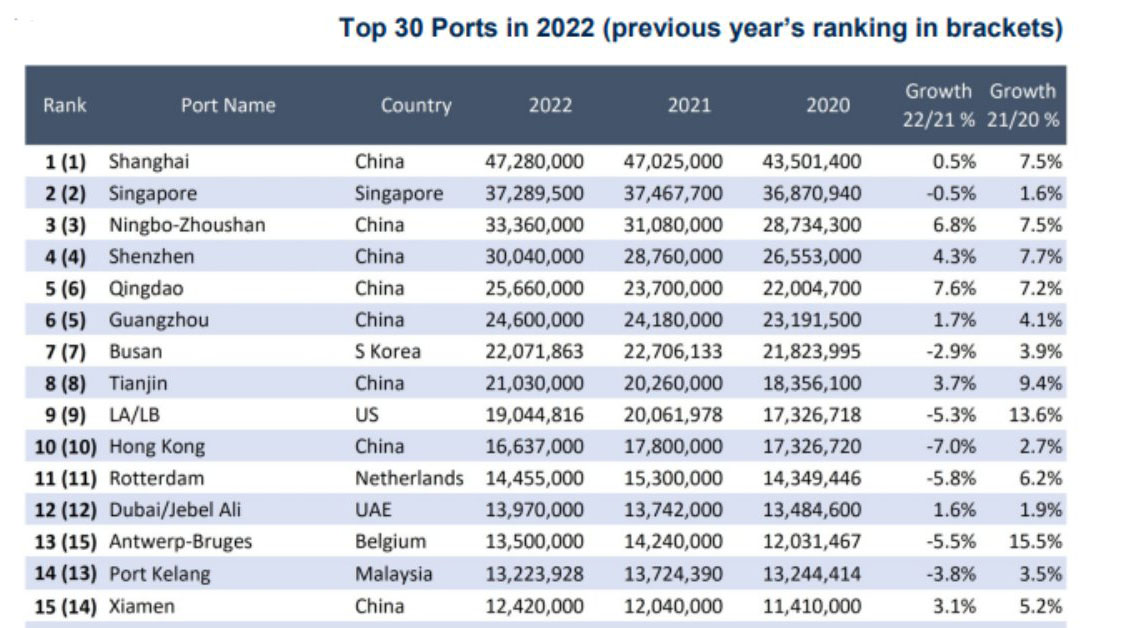Click "Singapore" in the Port Name column
The height and width of the screenshot is (628, 1142).
153,194
